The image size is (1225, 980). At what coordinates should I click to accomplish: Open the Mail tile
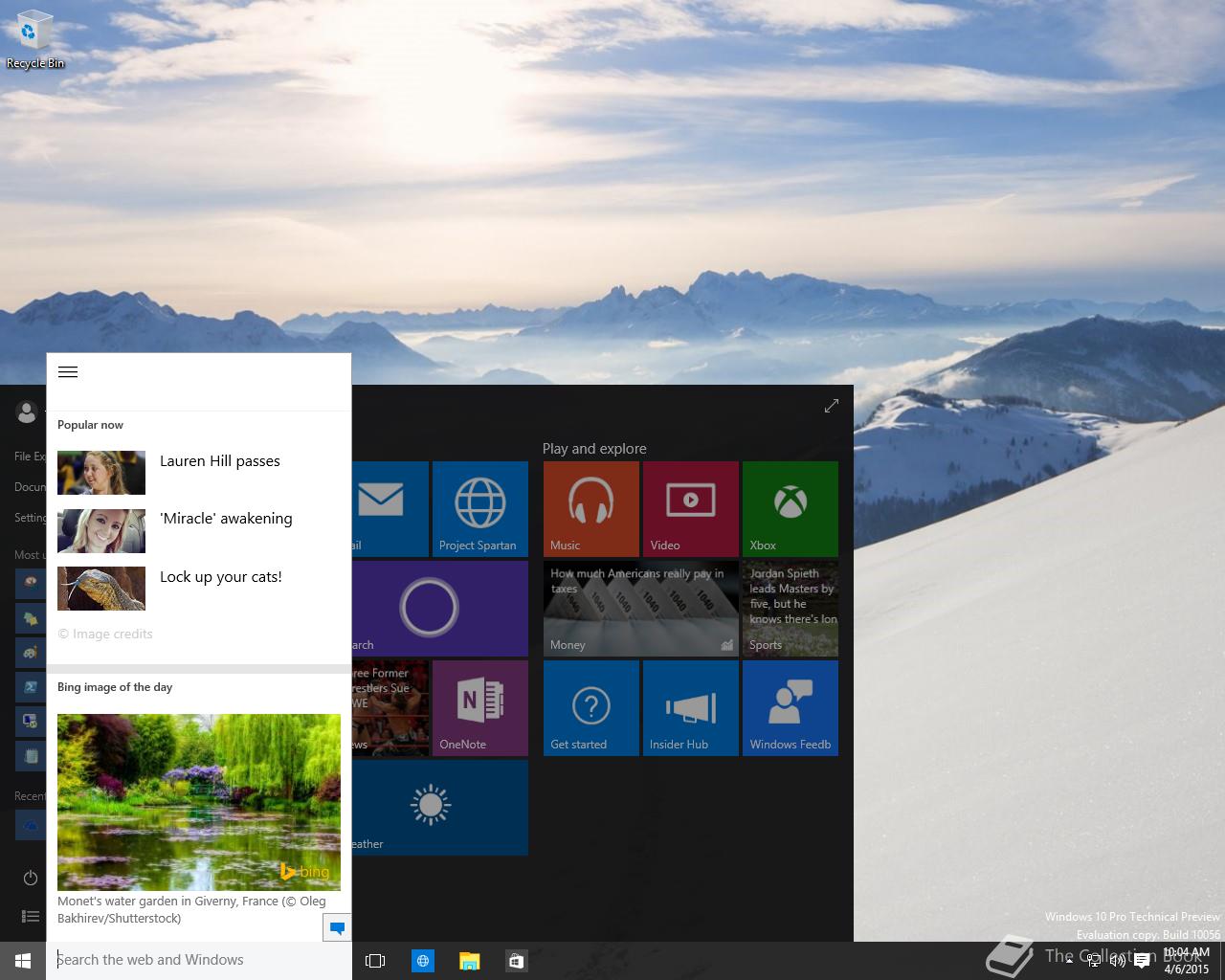[x=390, y=509]
